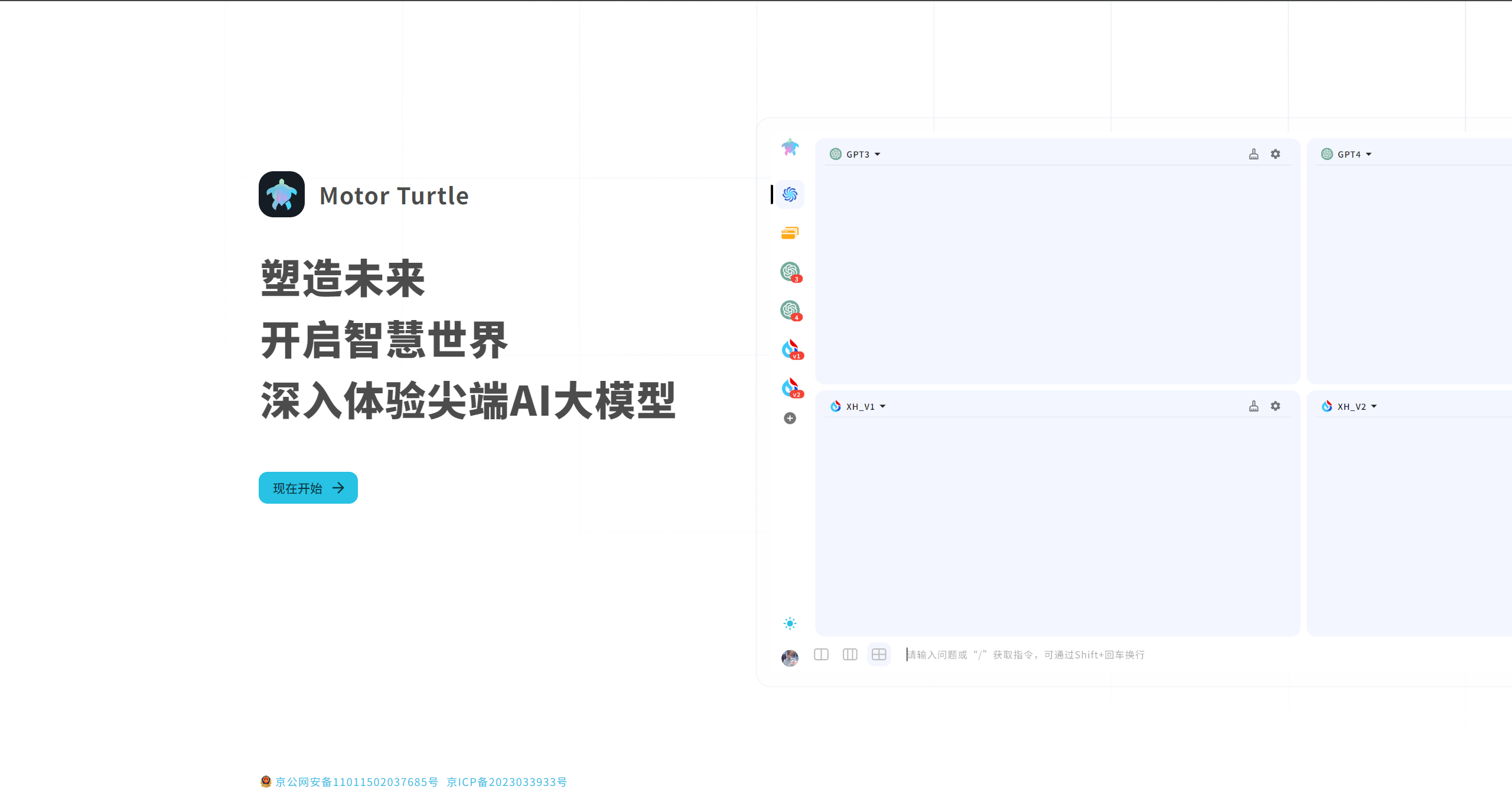Click the Motor Turtle title text
Viewport: 1512px width, 796px height.
pos(394,195)
